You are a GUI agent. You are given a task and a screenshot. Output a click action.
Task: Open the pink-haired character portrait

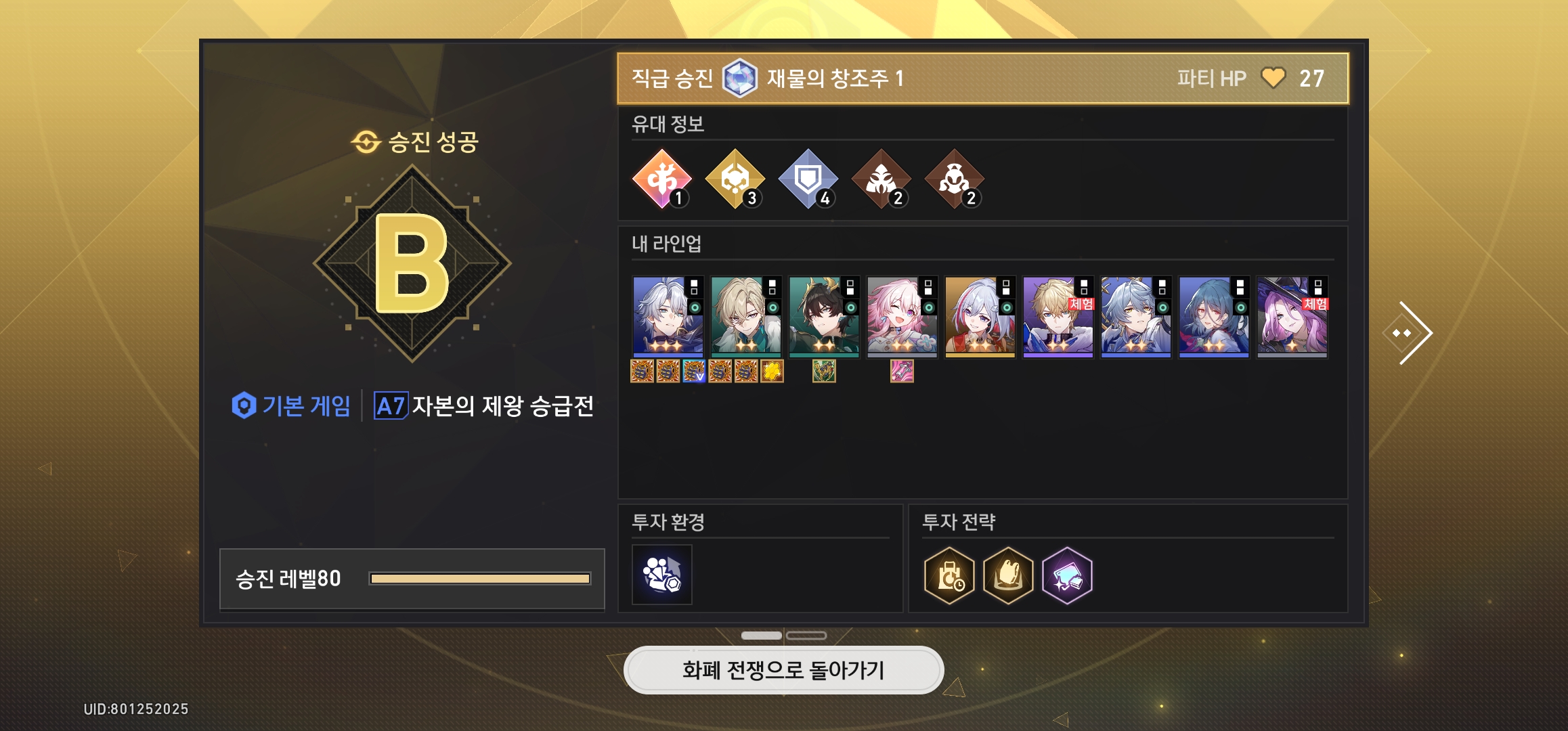(x=902, y=317)
